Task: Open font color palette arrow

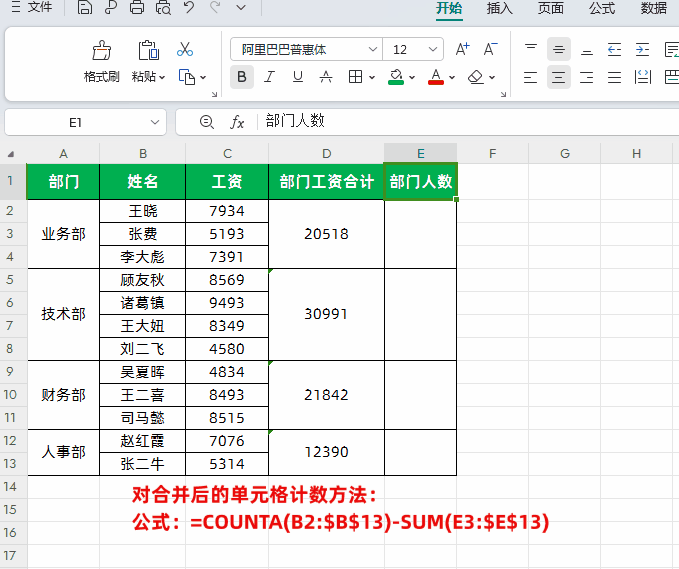Action: point(452,78)
